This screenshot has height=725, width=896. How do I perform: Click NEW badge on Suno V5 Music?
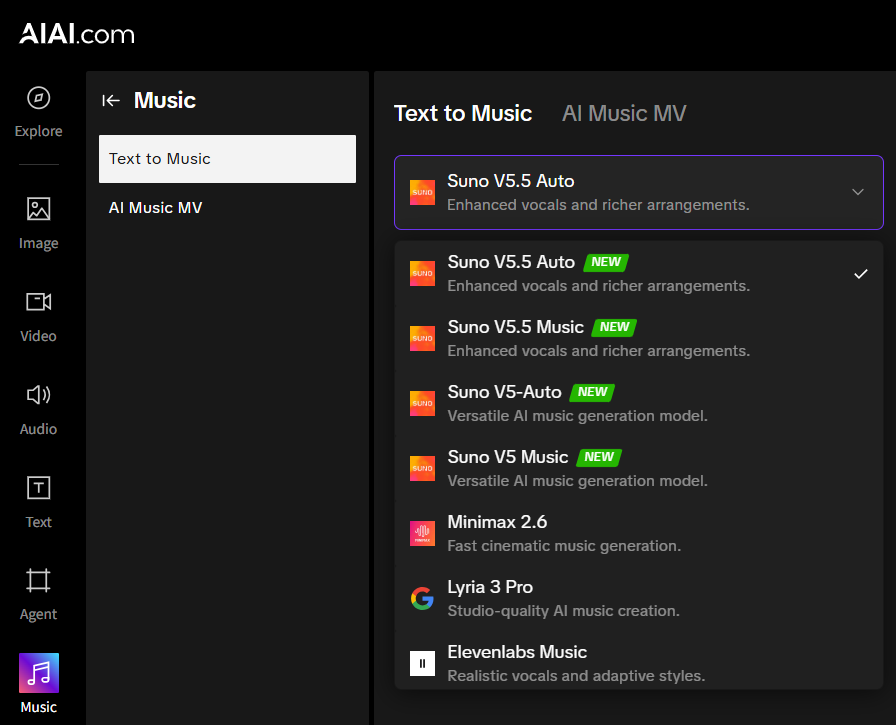(x=599, y=457)
